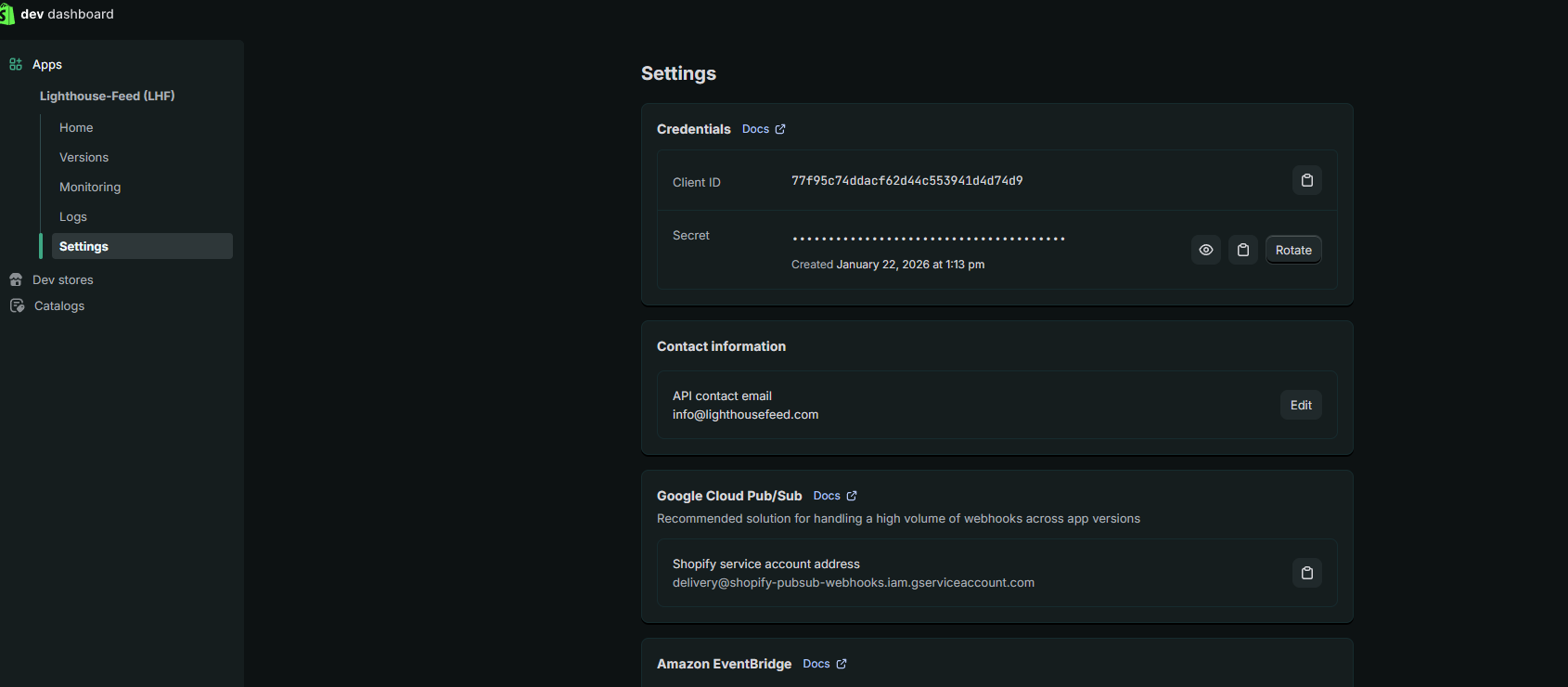This screenshot has width=1568, height=687.
Task: Copy the Client ID to clipboard
Action: tap(1307, 180)
